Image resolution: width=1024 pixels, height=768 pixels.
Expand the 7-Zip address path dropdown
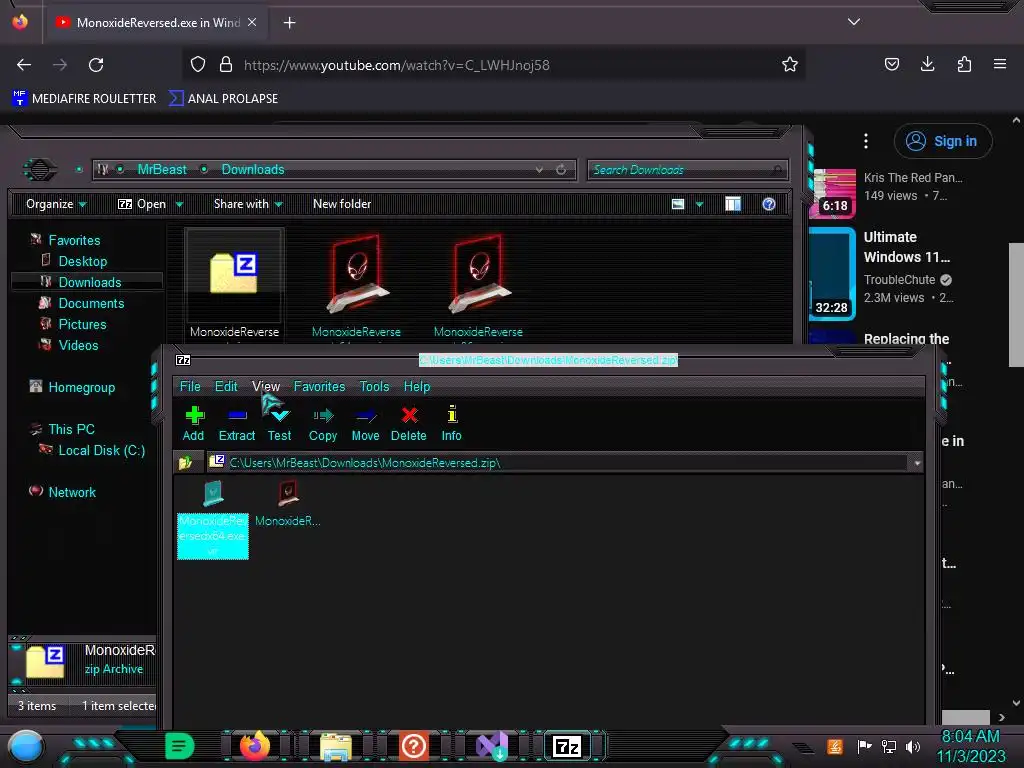917,463
